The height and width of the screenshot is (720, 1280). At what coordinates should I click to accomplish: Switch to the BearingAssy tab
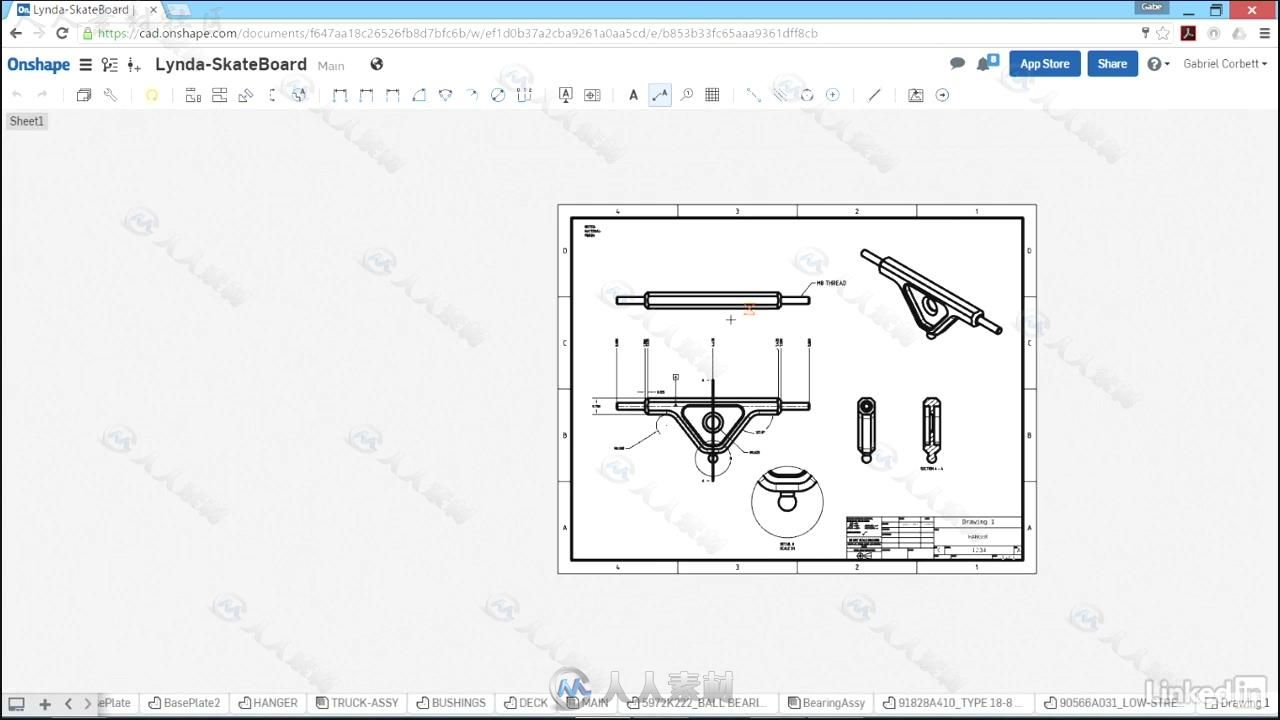coord(826,703)
